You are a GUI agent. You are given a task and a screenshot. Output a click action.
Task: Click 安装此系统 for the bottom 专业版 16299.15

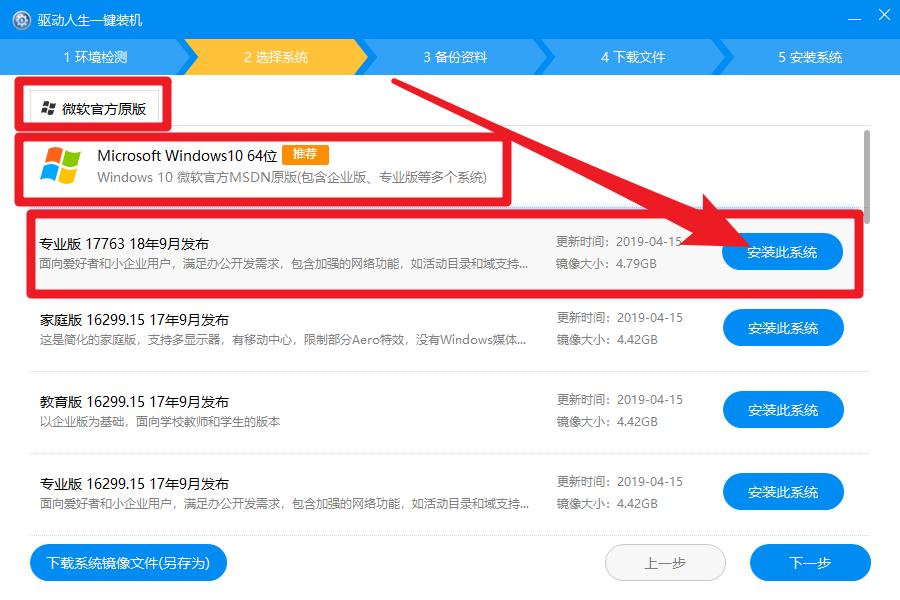[x=783, y=491]
